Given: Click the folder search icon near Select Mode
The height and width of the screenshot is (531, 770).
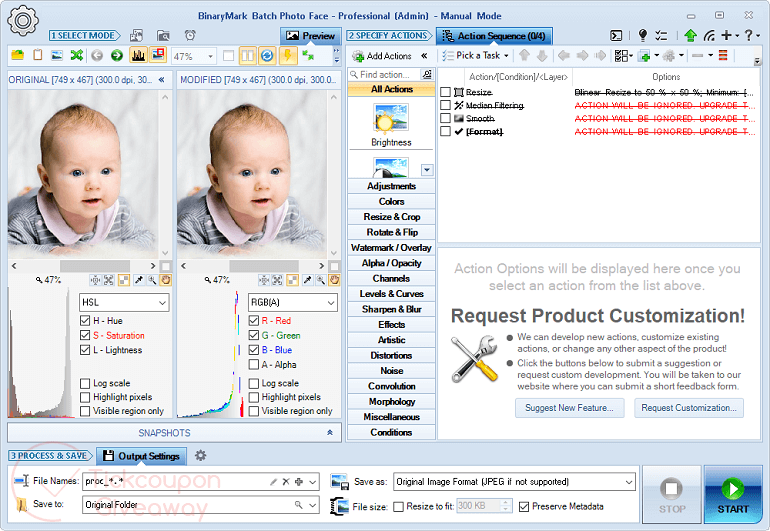Looking at the screenshot, I should [163, 35].
